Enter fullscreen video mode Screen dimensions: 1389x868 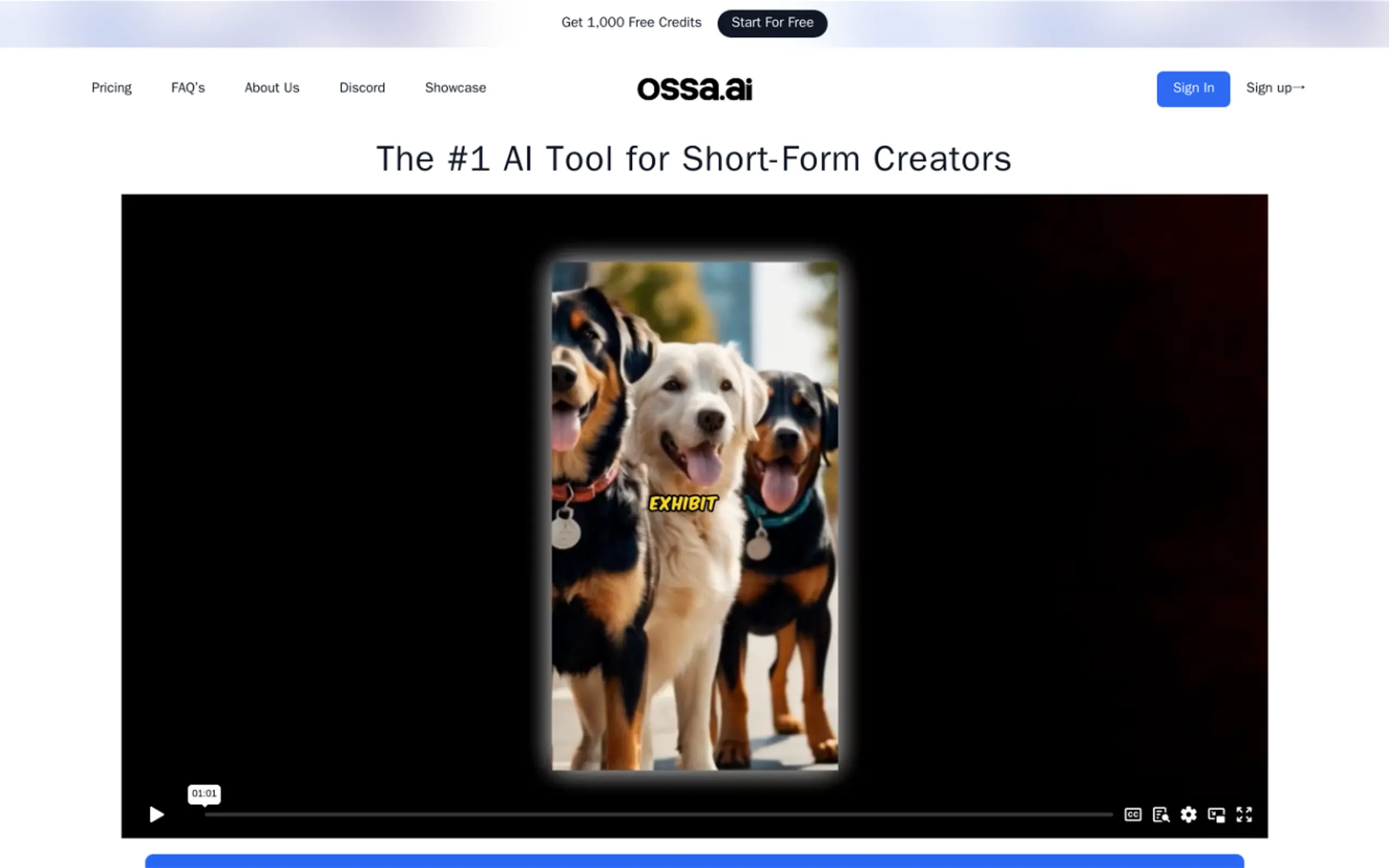[x=1244, y=814]
